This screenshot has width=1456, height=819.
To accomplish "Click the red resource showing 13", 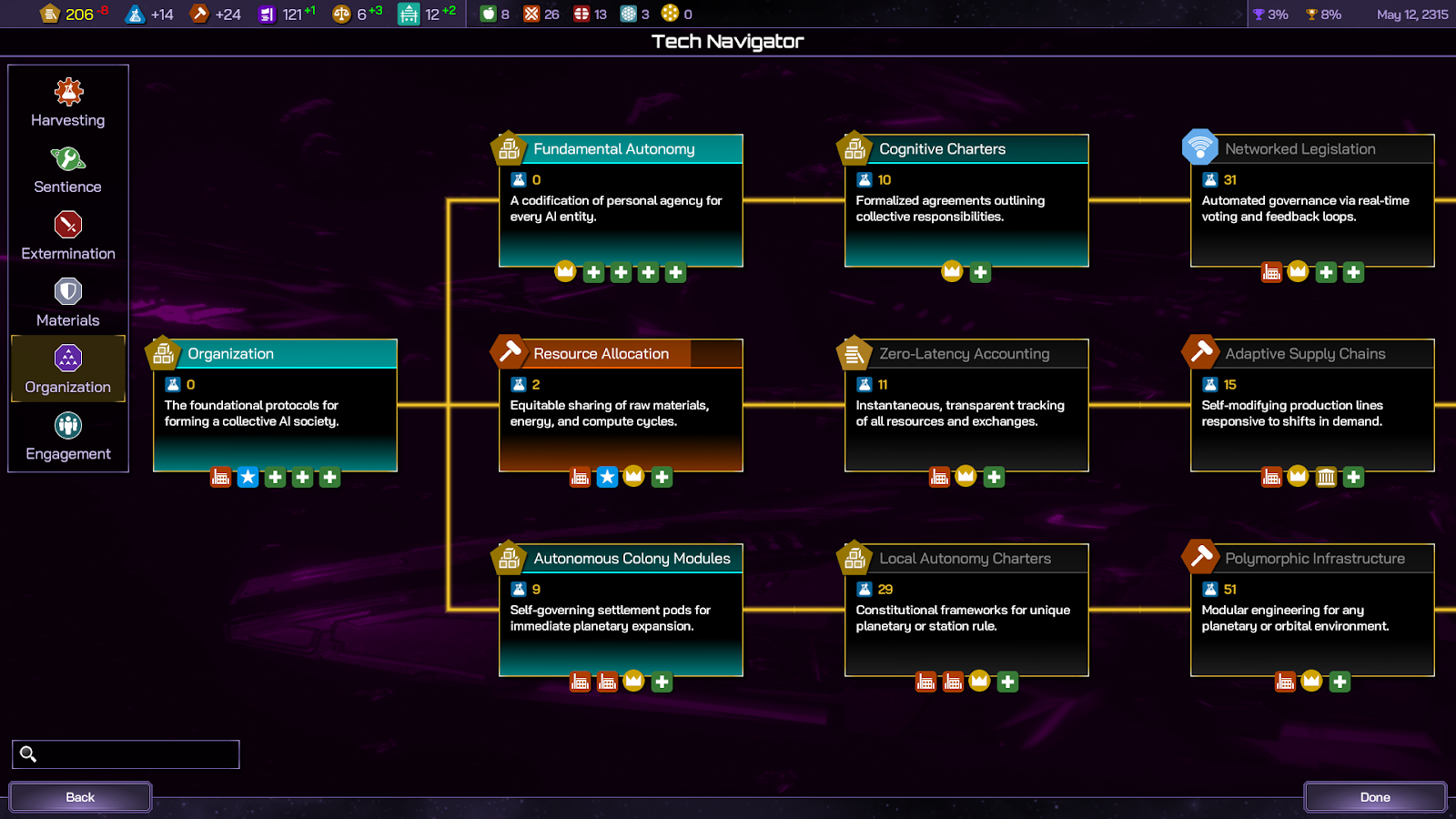I will (x=591, y=14).
